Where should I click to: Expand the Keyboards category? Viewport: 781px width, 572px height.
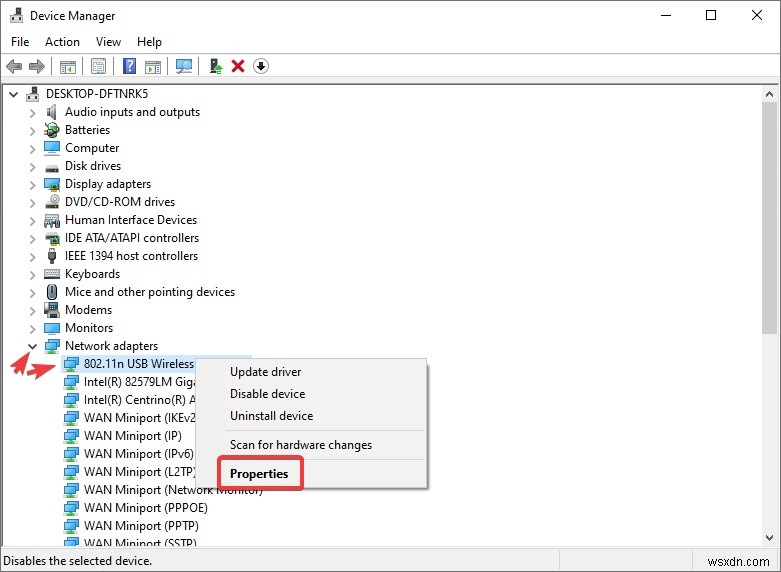tap(32, 275)
